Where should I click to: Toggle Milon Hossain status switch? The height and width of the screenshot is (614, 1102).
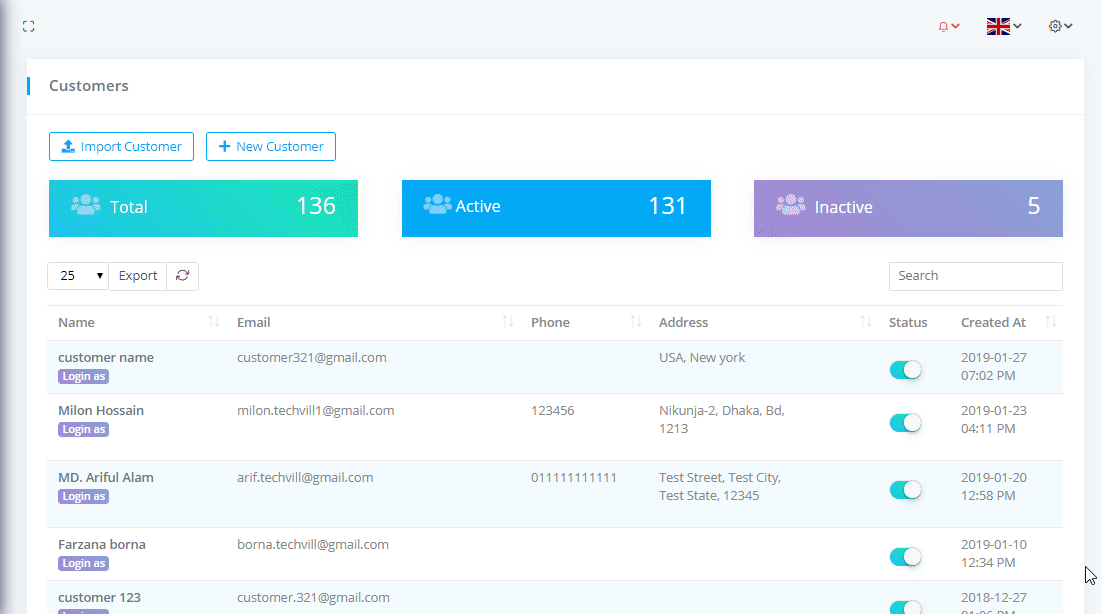[906, 423]
